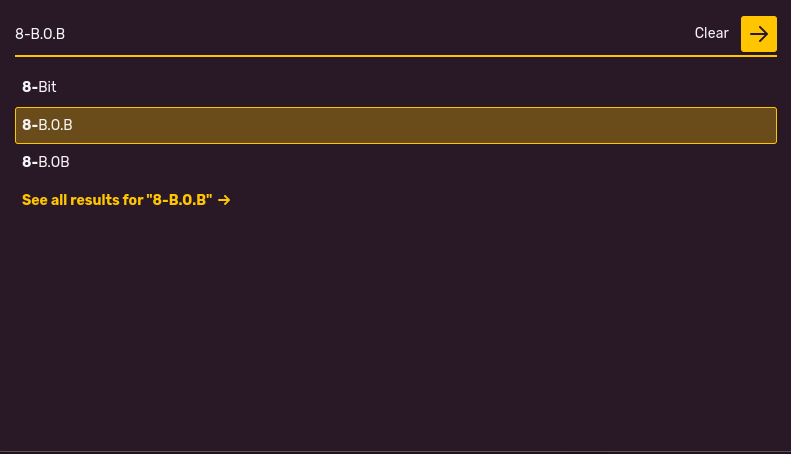Click the yellow arrow search submit button
Image resolution: width=791 pixels, height=454 pixels.
pos(758,34)
